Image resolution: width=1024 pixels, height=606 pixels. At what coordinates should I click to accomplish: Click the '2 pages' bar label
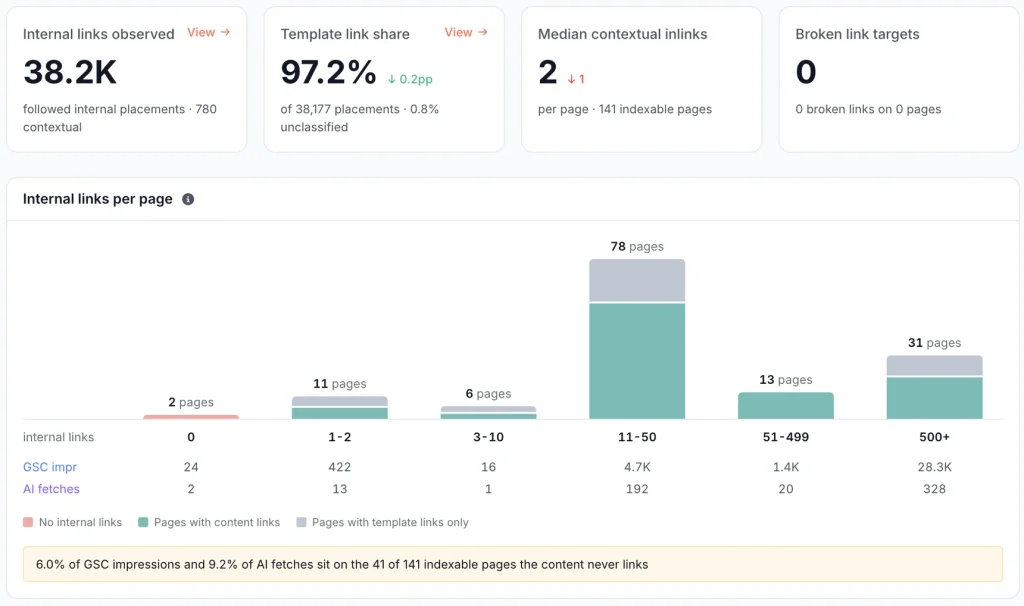coord(191,402)
